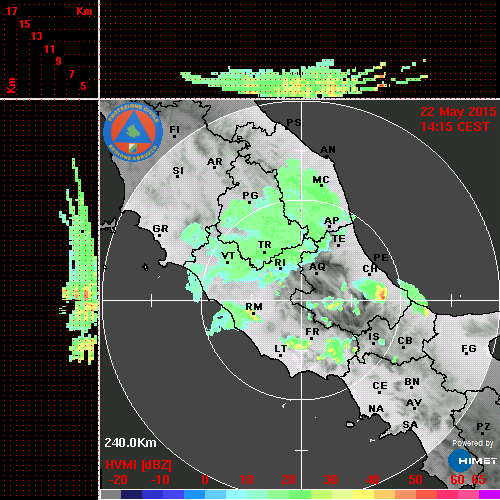500x500 pixels.
Task: Click the 14:15 CEST timestamp
Action: tap(455, 127)
